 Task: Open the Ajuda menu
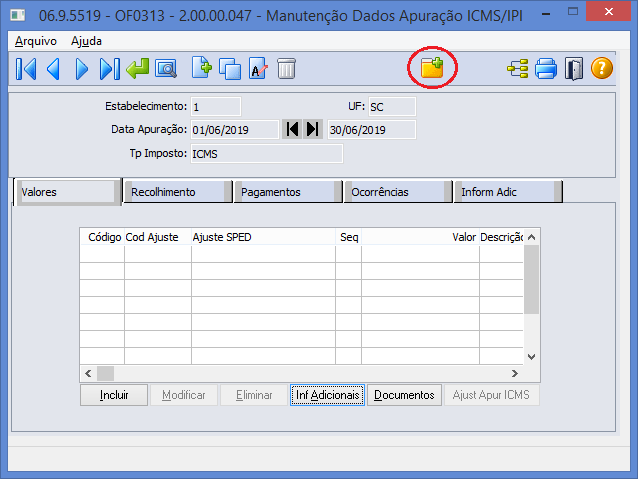pyautogui.click(x=86, y=41)
